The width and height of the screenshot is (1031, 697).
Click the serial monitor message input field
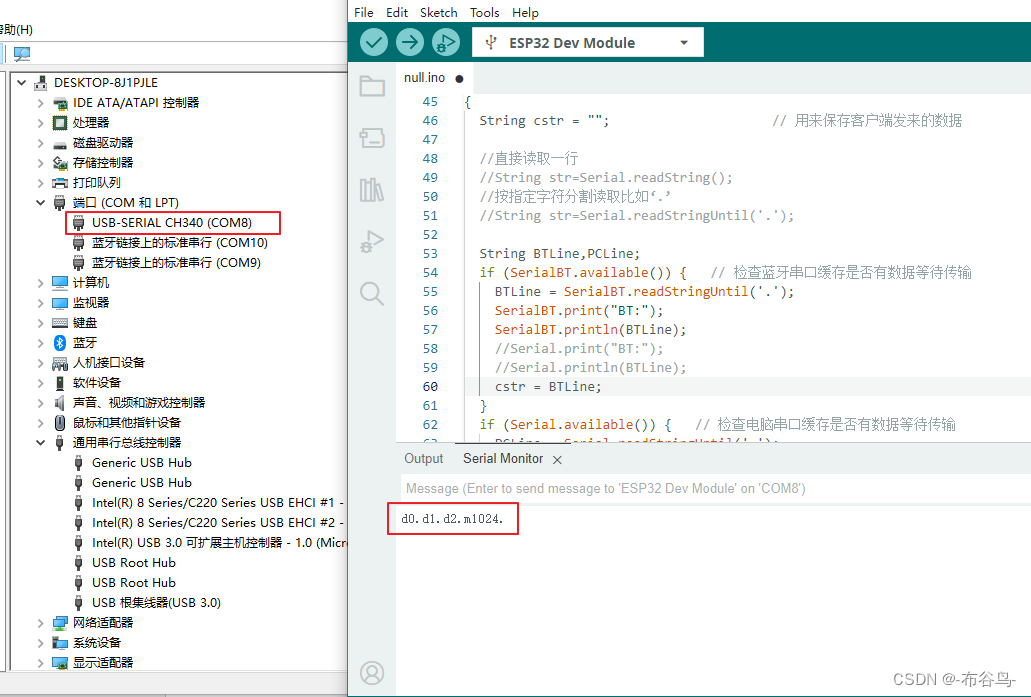coord(712,488)
